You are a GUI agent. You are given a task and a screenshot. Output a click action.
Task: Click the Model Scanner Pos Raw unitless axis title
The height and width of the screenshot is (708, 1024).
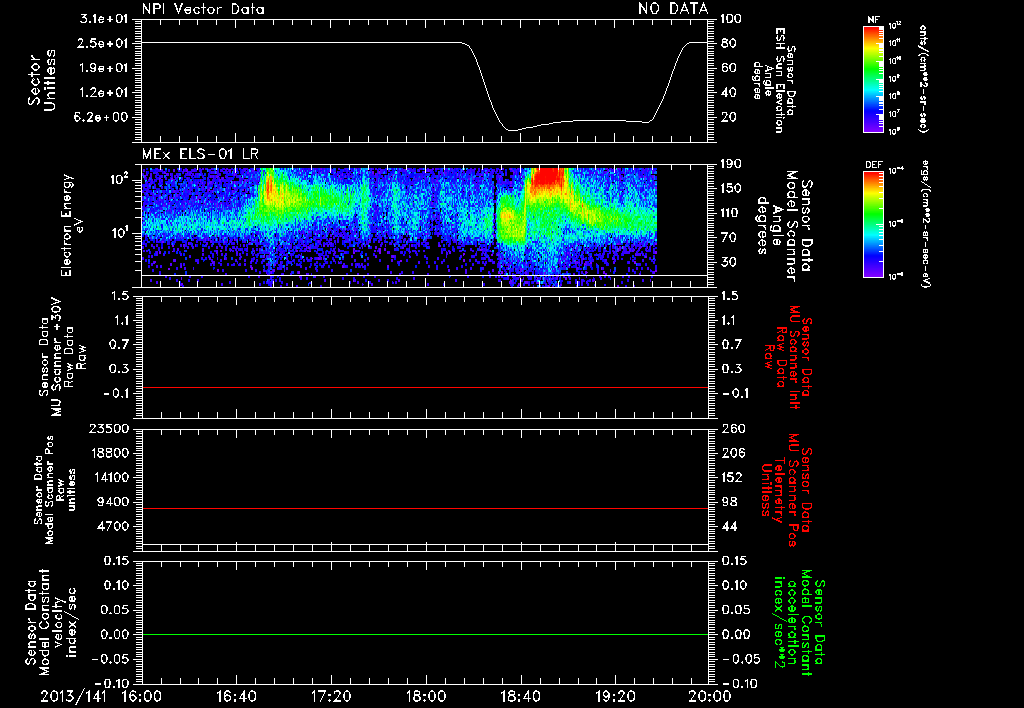coord(55,490)
